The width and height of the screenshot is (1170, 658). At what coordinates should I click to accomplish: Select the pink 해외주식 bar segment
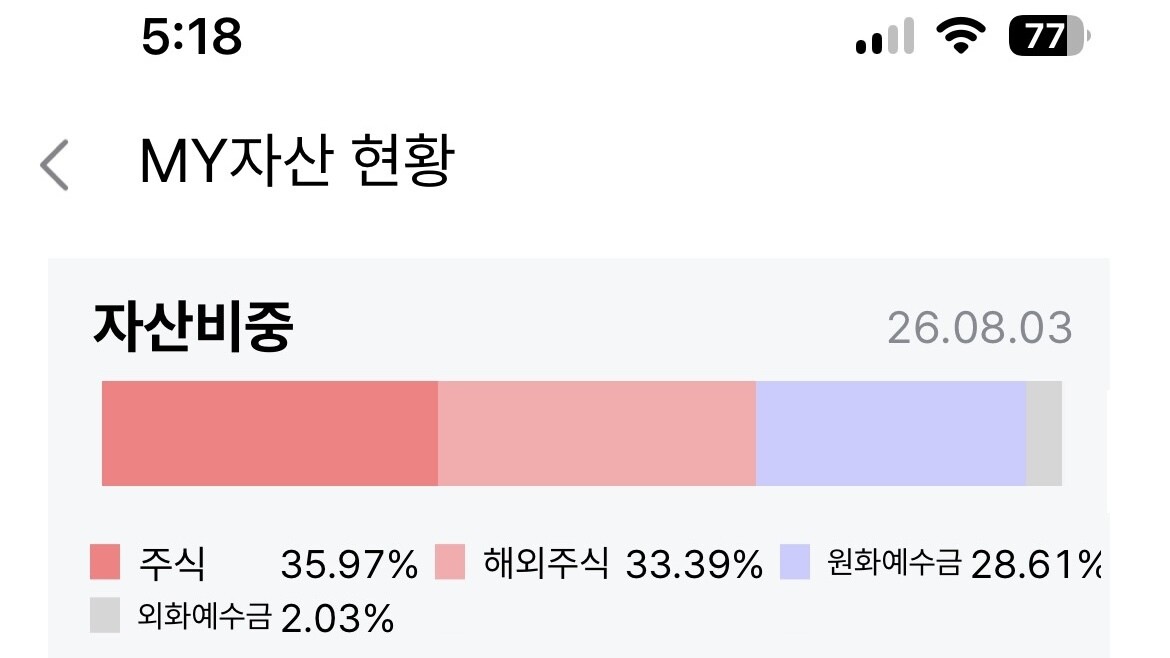click(597, 433)
